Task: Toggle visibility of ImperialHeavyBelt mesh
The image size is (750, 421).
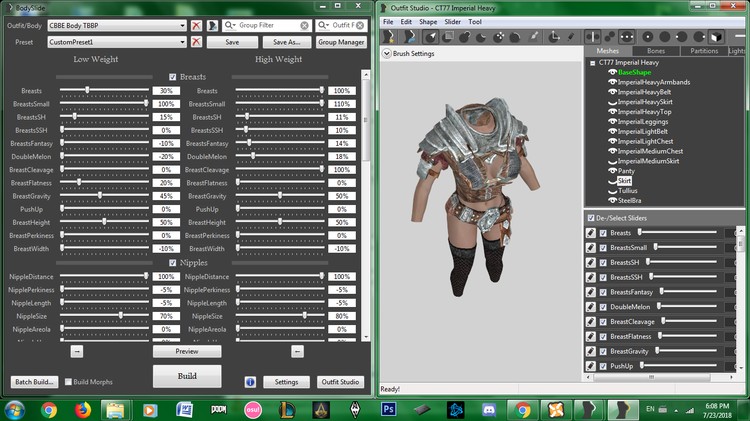Action: tap(612, 92)
